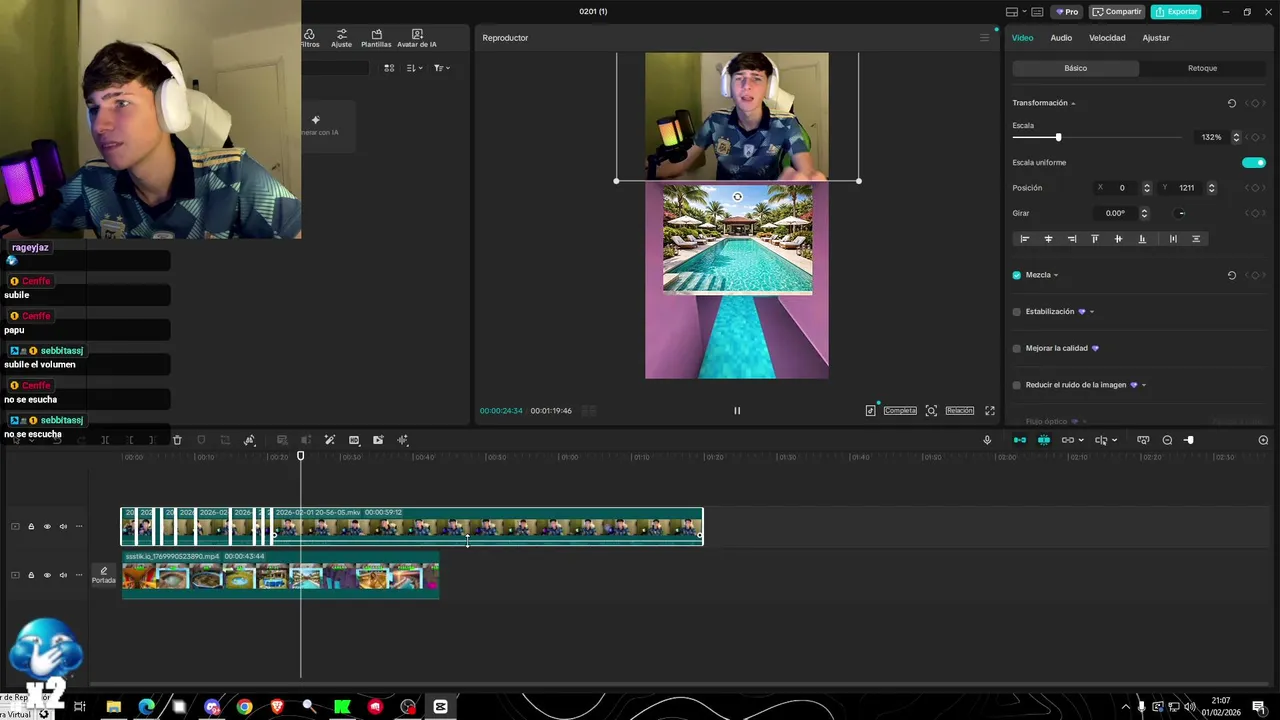Viewport: 1280px width, 720px height.
Task: Click the sparkle waveform icon above timeline
Action: (403, 440)
